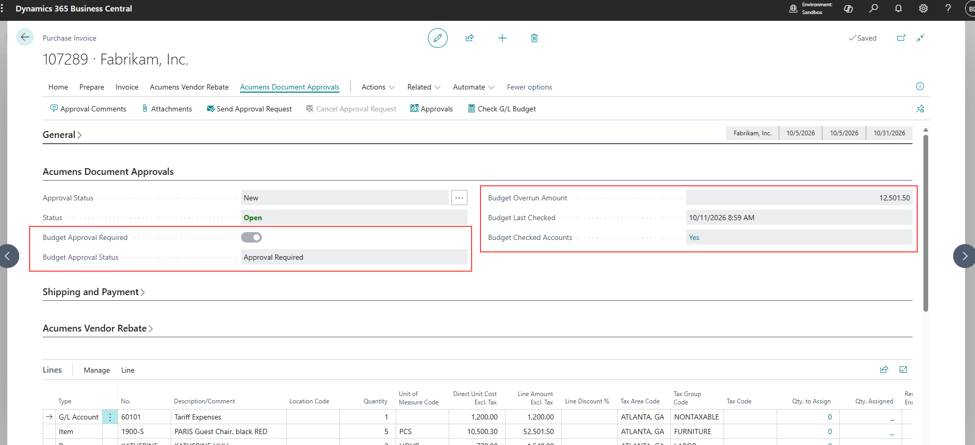The height and width of the screenshot is (445, 975).
Task: Open the app launcher dots beside Dynamics 365
Action: [x=4, y=9]
